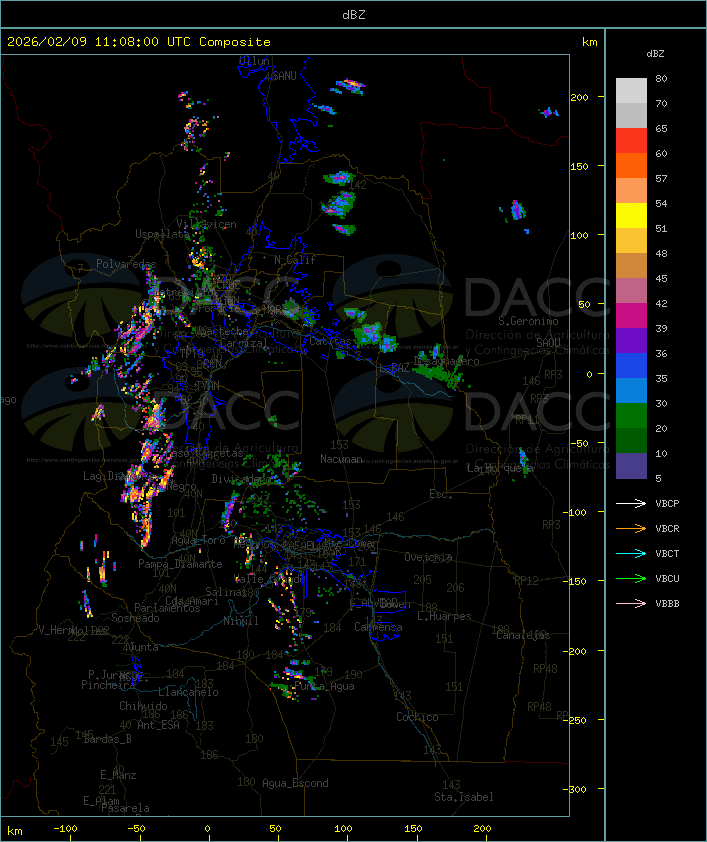This screenshot has height=842, width=707.
Task: Click the Bardas_B map label
Action: click(x=107, y=739)
